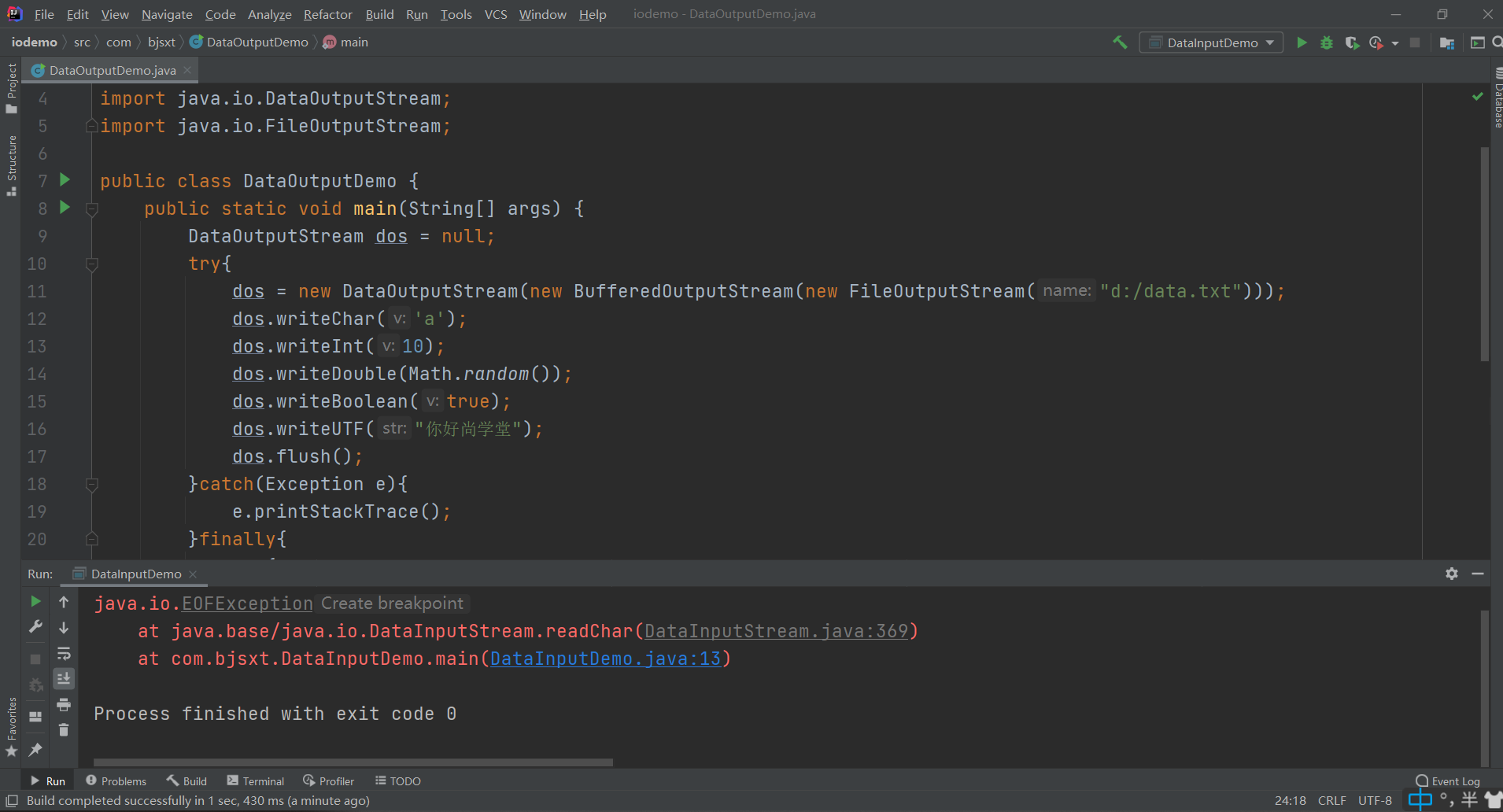The image size is (1503, 812).
Task: Click the Run Anything window icon
Action: click(1477, 42)
